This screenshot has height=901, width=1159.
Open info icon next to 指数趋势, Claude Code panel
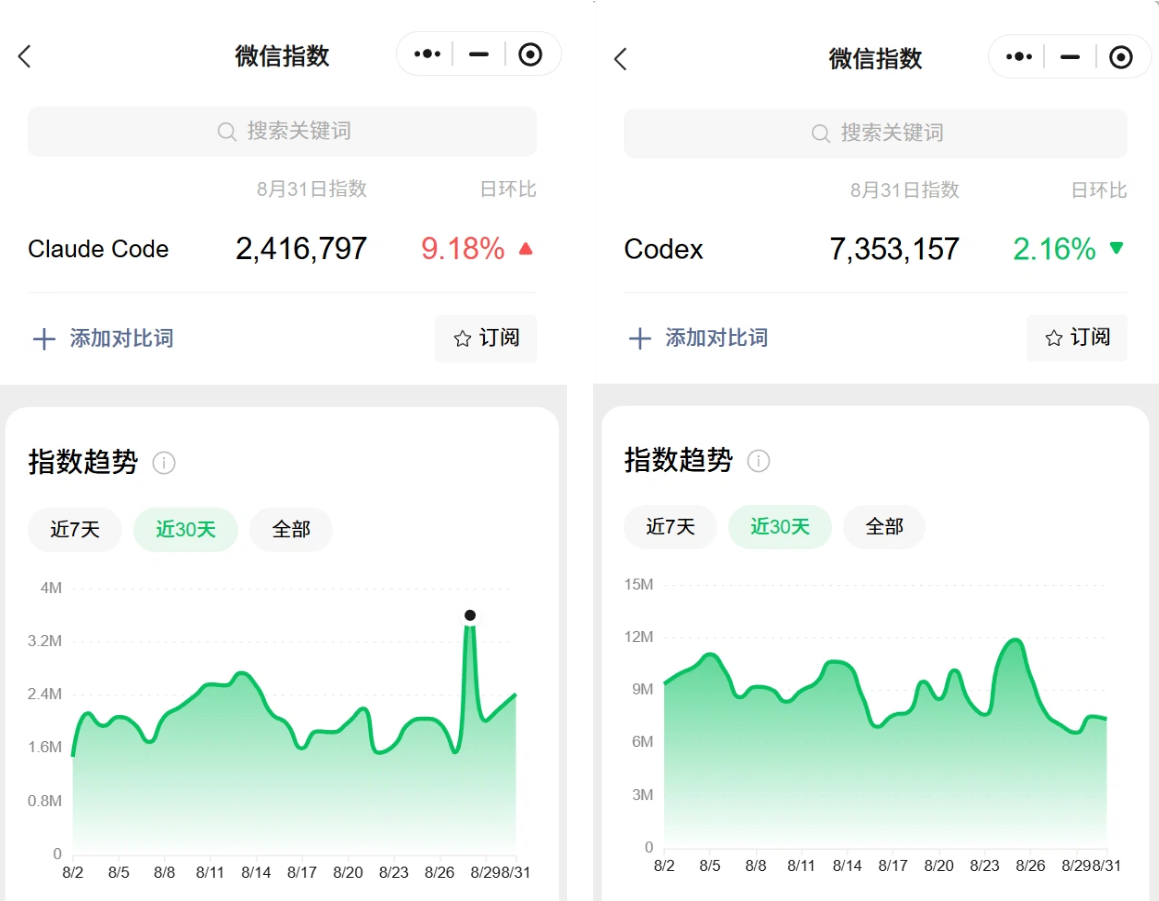click(x=164, y=463)
